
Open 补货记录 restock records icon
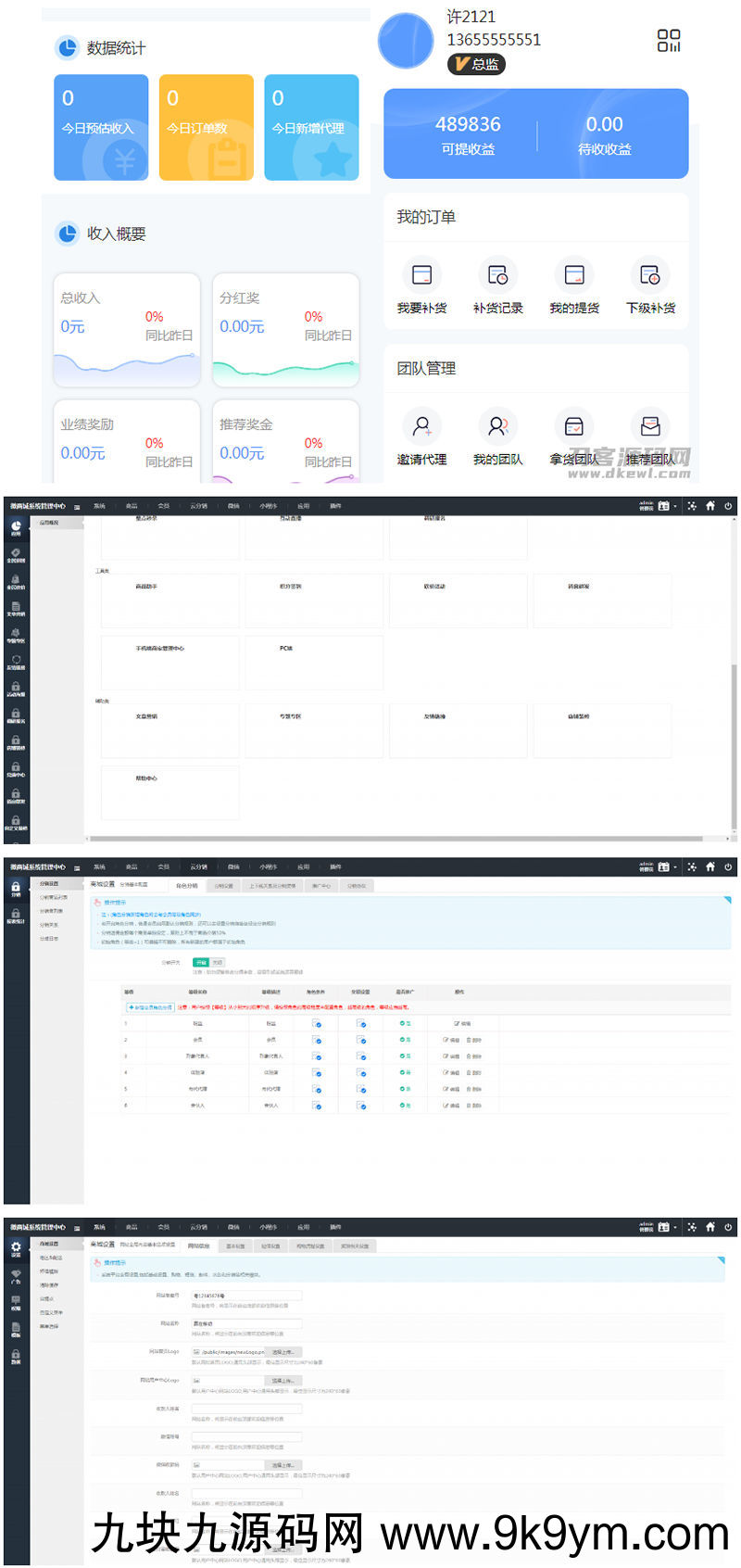497,275
